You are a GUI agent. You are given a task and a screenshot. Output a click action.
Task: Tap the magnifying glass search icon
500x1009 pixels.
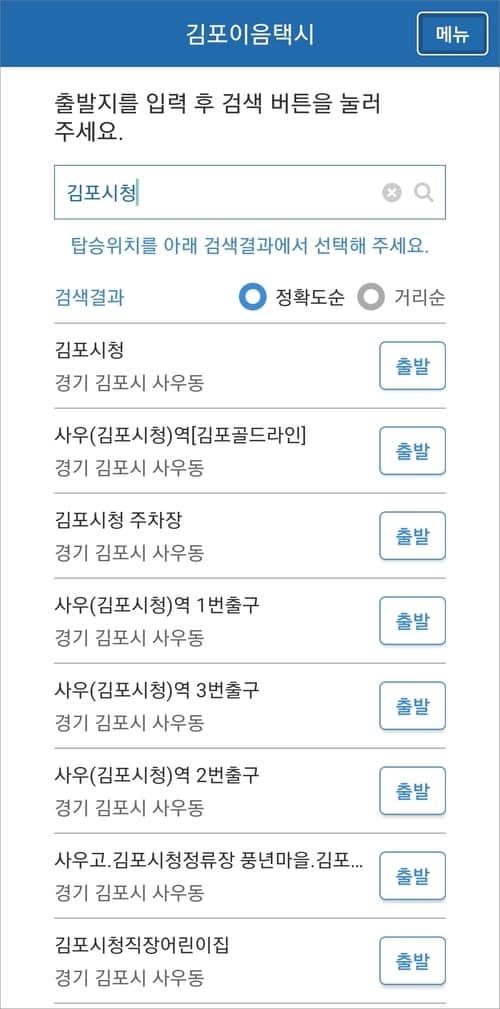pos(423,192)
